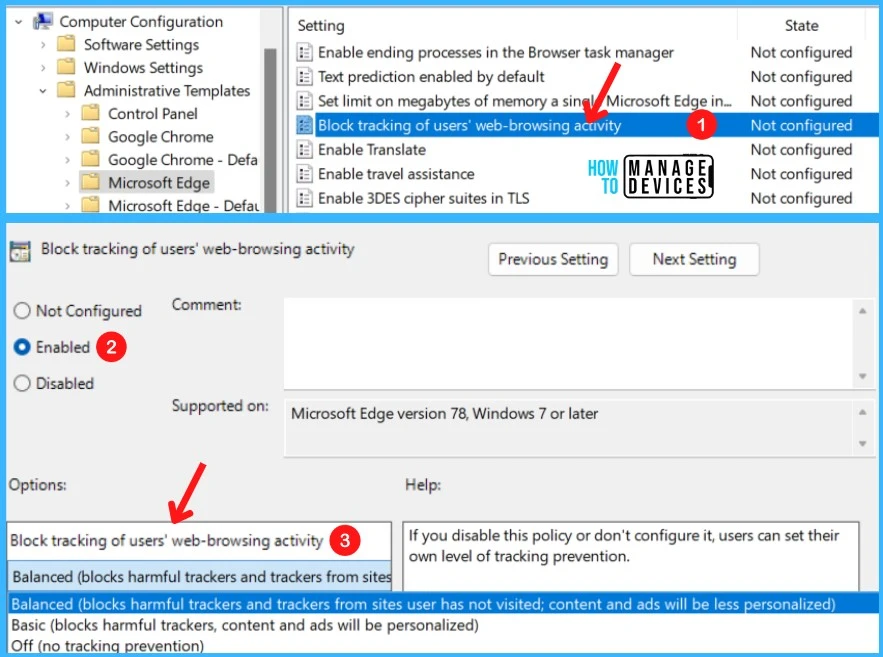This screenshot has width=883, height=657.
Task: Choose the Balanced tracking option in list
Action: pyautogui.click(x=443, y=604)
